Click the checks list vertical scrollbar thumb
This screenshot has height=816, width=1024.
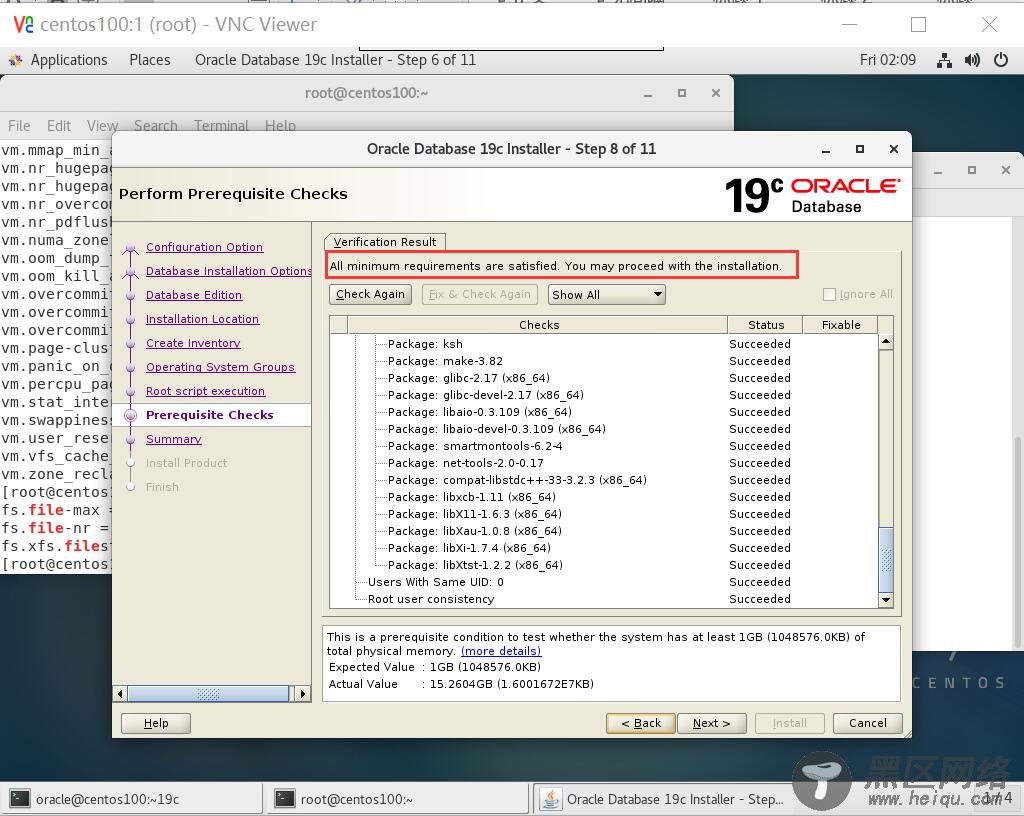point(886,559)
